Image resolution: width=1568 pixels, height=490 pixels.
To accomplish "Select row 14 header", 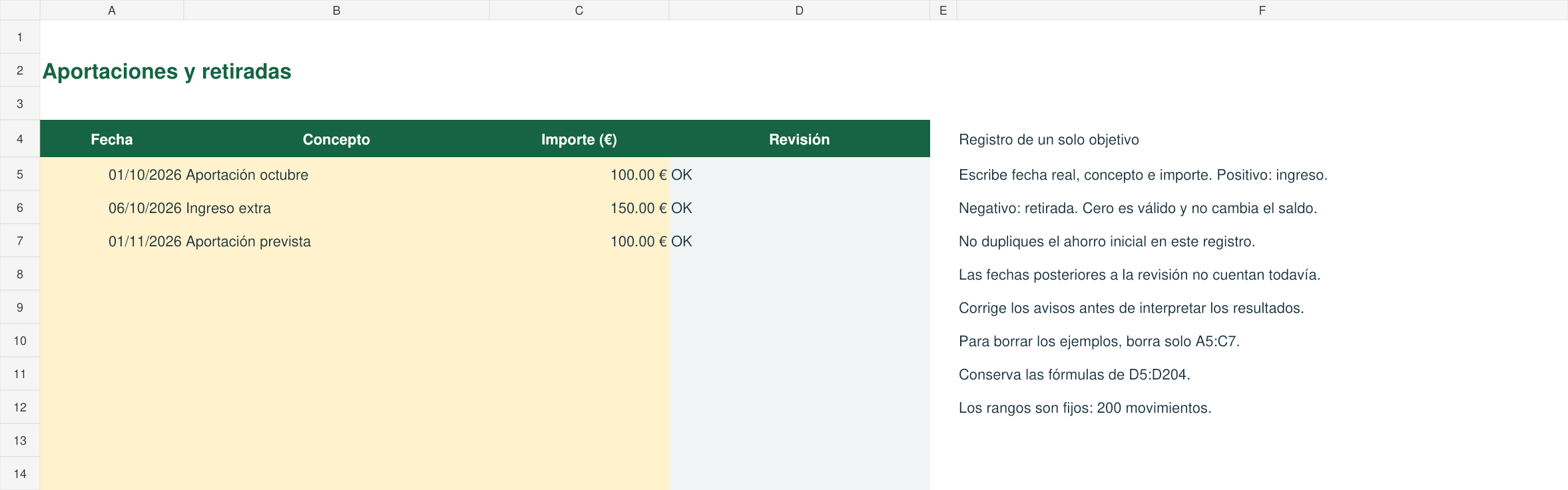I will pos(20,473).
